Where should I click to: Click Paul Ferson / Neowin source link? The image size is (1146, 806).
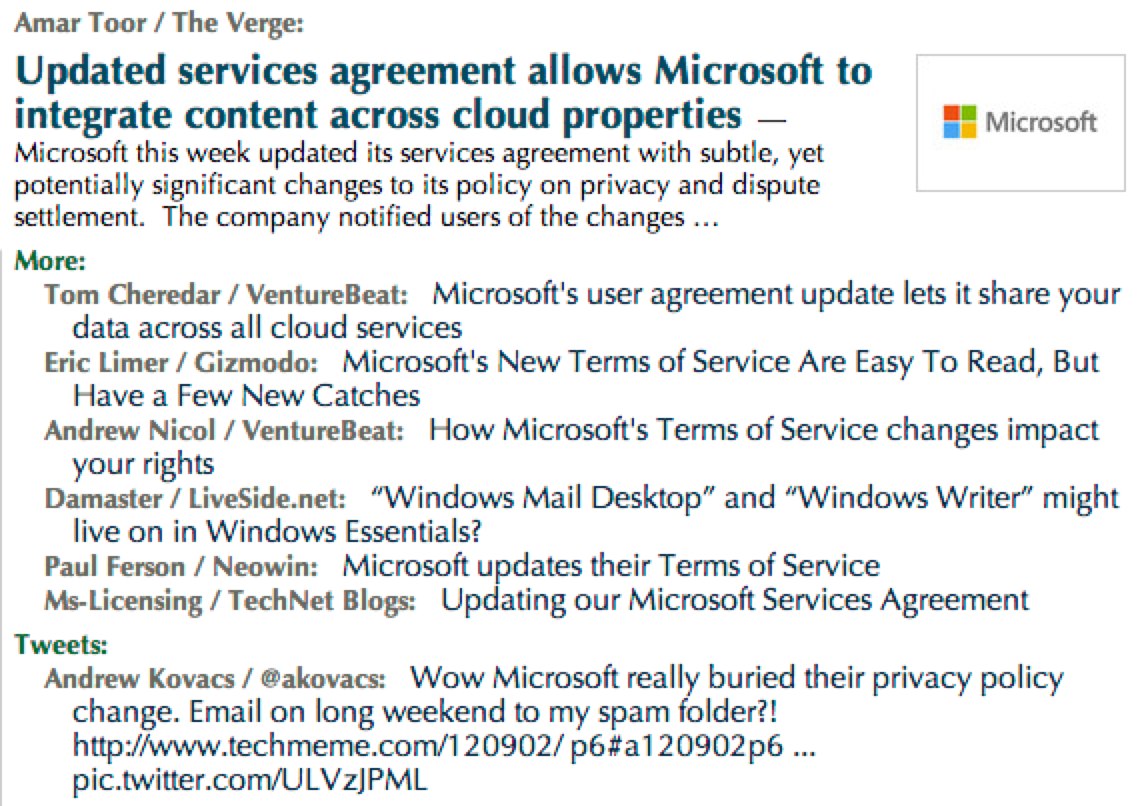pyautogui.click(x=181, y=566)
